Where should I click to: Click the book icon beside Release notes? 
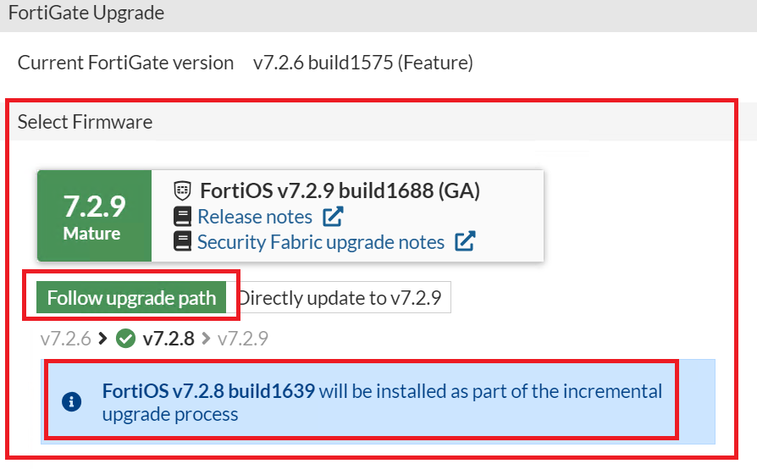182,216
